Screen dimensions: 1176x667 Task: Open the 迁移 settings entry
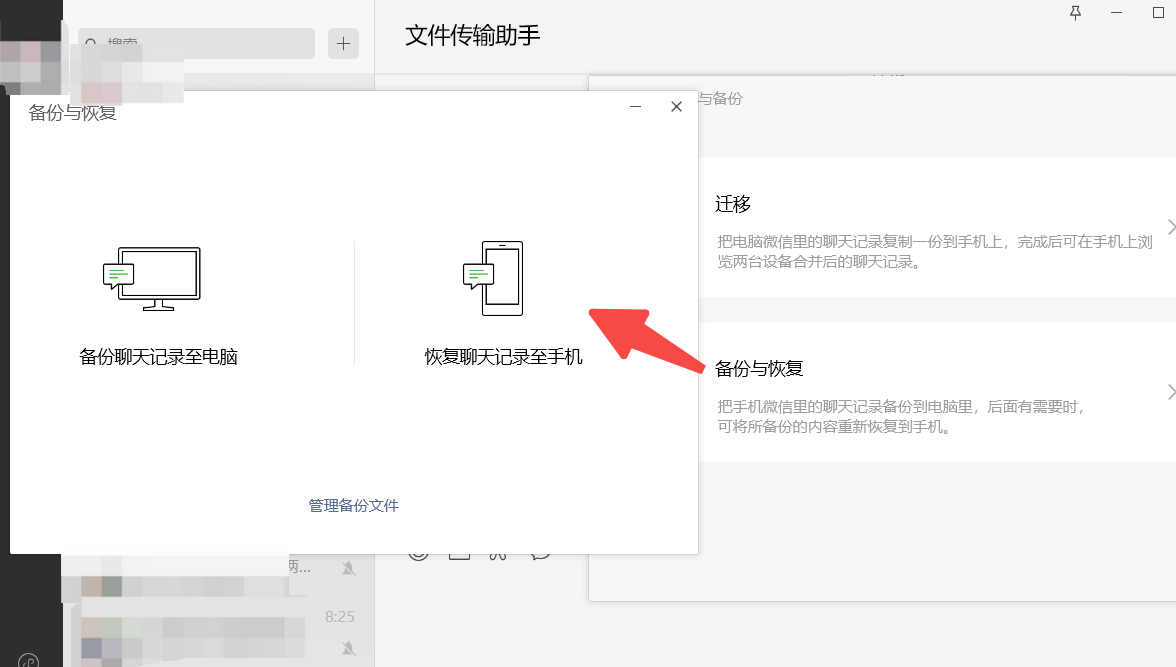click(938, 227)
